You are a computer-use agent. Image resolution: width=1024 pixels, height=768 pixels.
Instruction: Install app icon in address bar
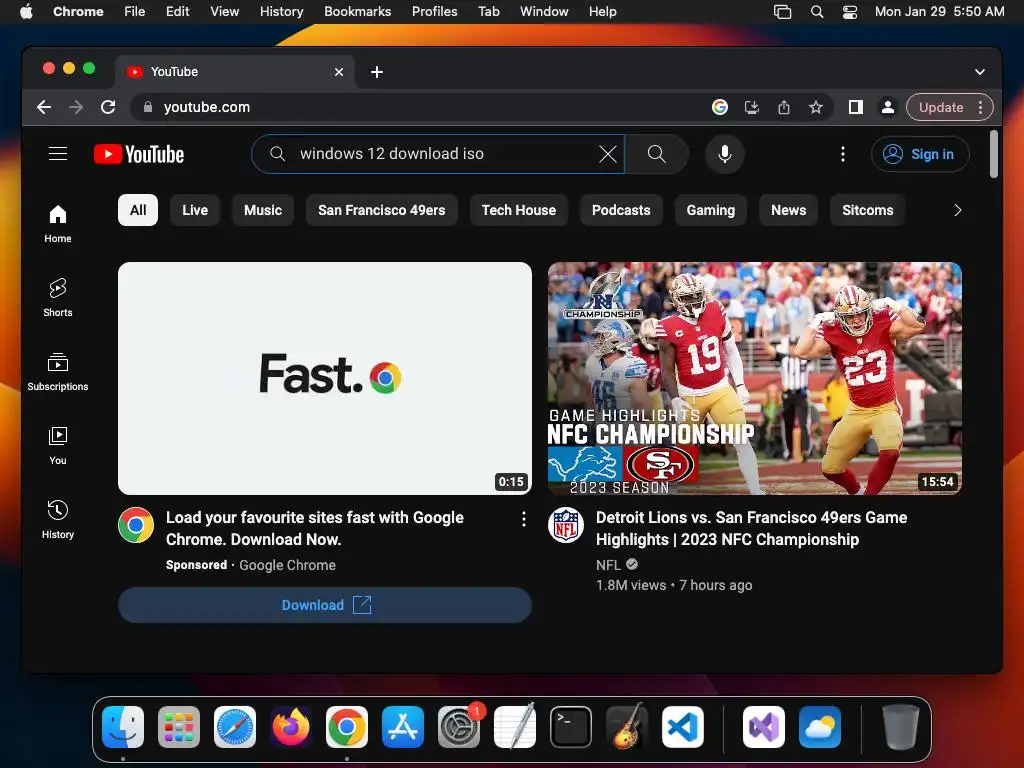click(752, 107)
